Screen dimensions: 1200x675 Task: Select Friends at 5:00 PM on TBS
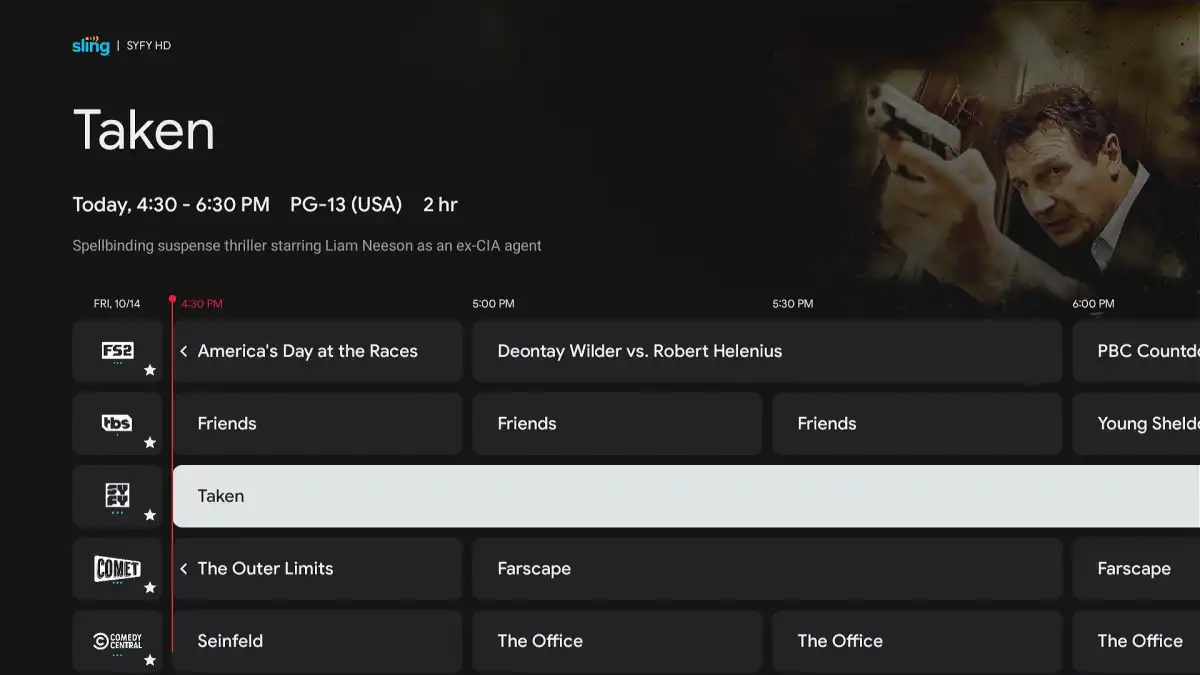pos(617,423)
